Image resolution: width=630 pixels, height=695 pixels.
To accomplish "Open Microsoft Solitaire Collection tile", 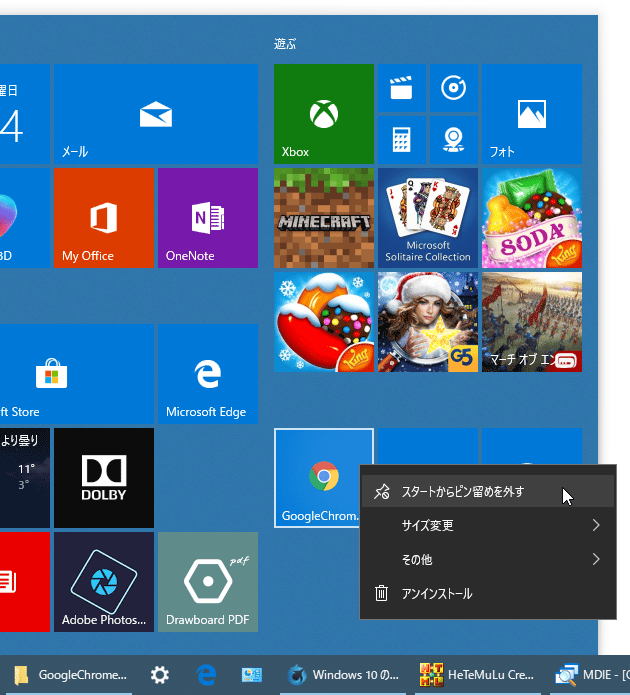I will tap(428, 218).
